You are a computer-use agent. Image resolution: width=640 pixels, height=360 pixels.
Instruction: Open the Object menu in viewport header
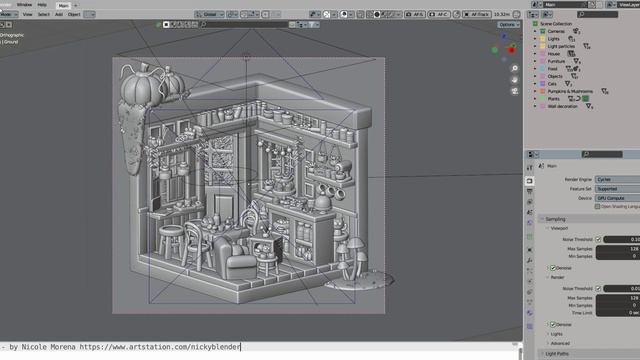pyautogui.click(x=74, y=14)
